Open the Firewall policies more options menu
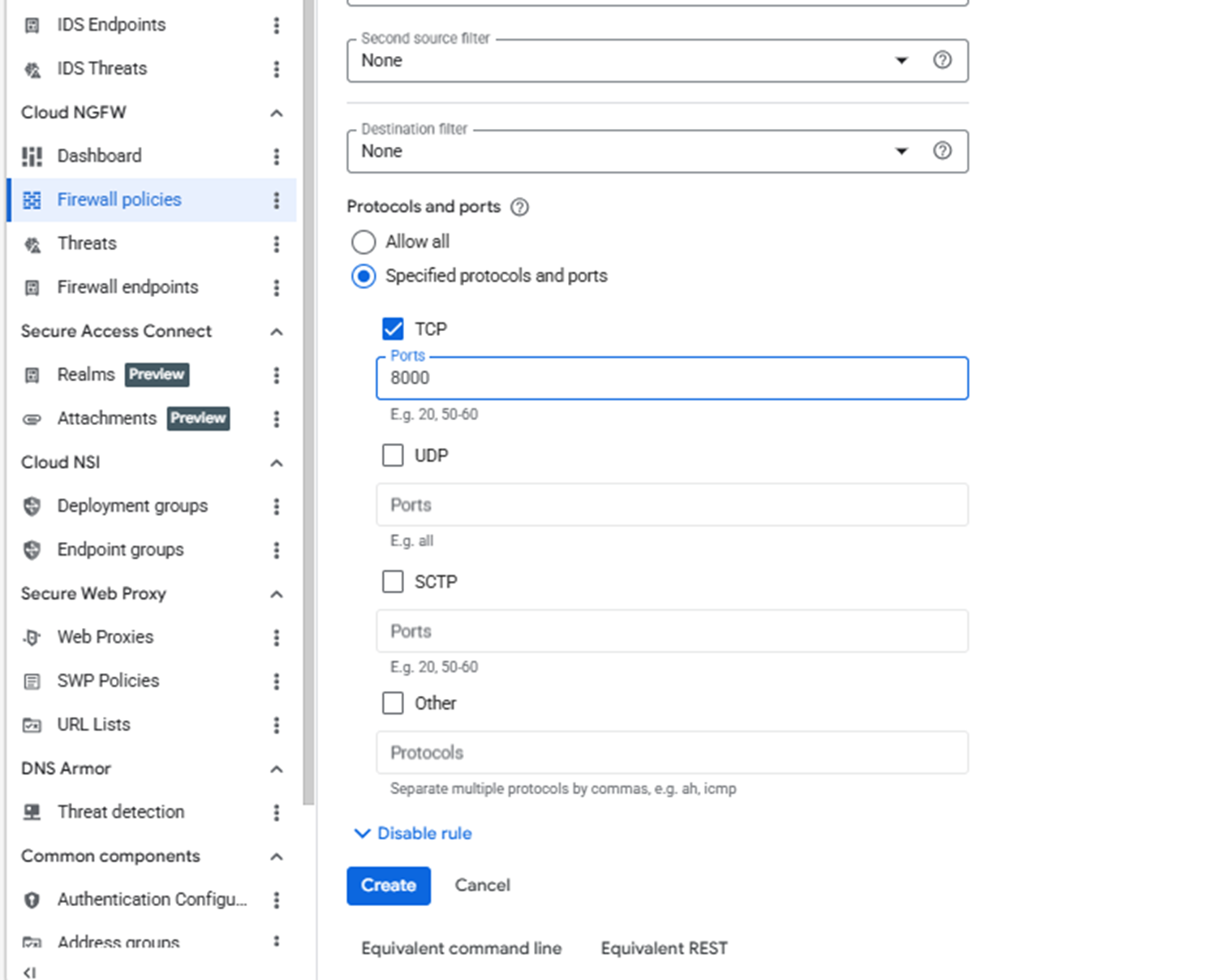1217x980 pixels. 277,200
